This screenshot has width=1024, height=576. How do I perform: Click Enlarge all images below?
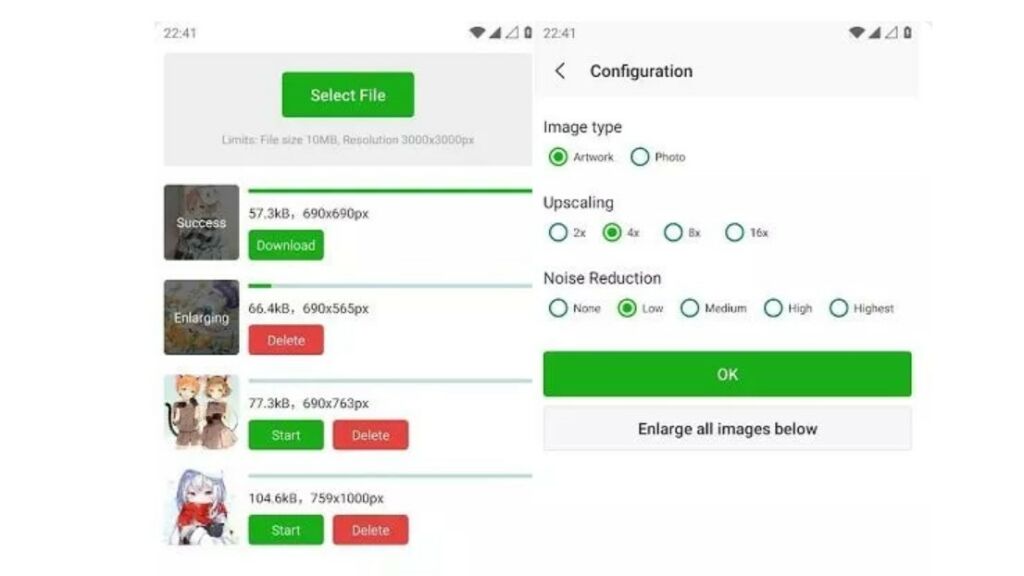727,429
